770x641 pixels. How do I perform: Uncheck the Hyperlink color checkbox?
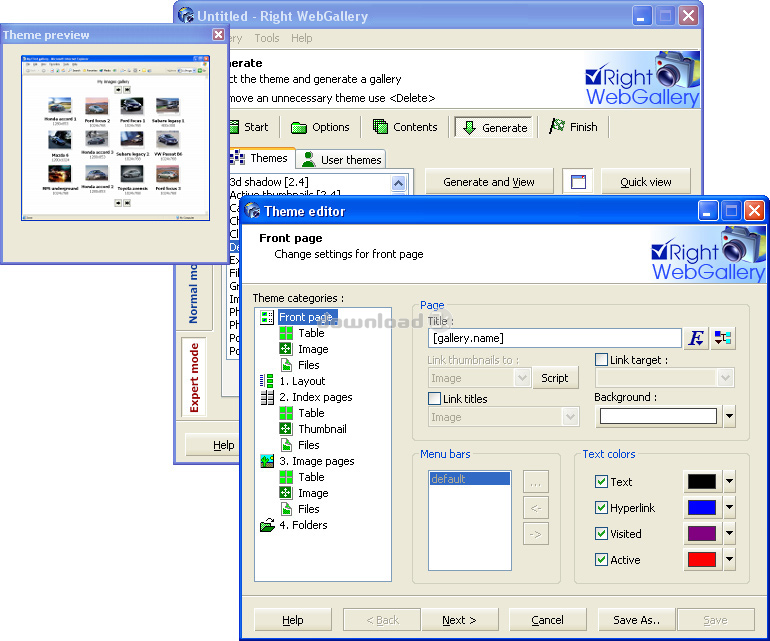[x=602, y=508]
